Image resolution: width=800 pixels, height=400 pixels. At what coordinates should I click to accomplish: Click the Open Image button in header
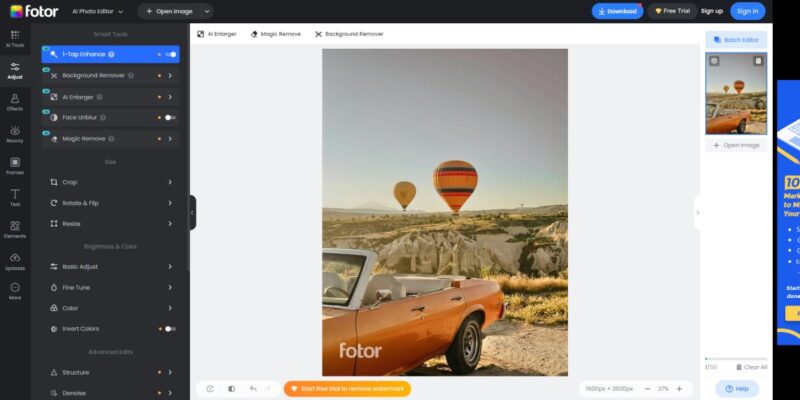coord(169,11)
